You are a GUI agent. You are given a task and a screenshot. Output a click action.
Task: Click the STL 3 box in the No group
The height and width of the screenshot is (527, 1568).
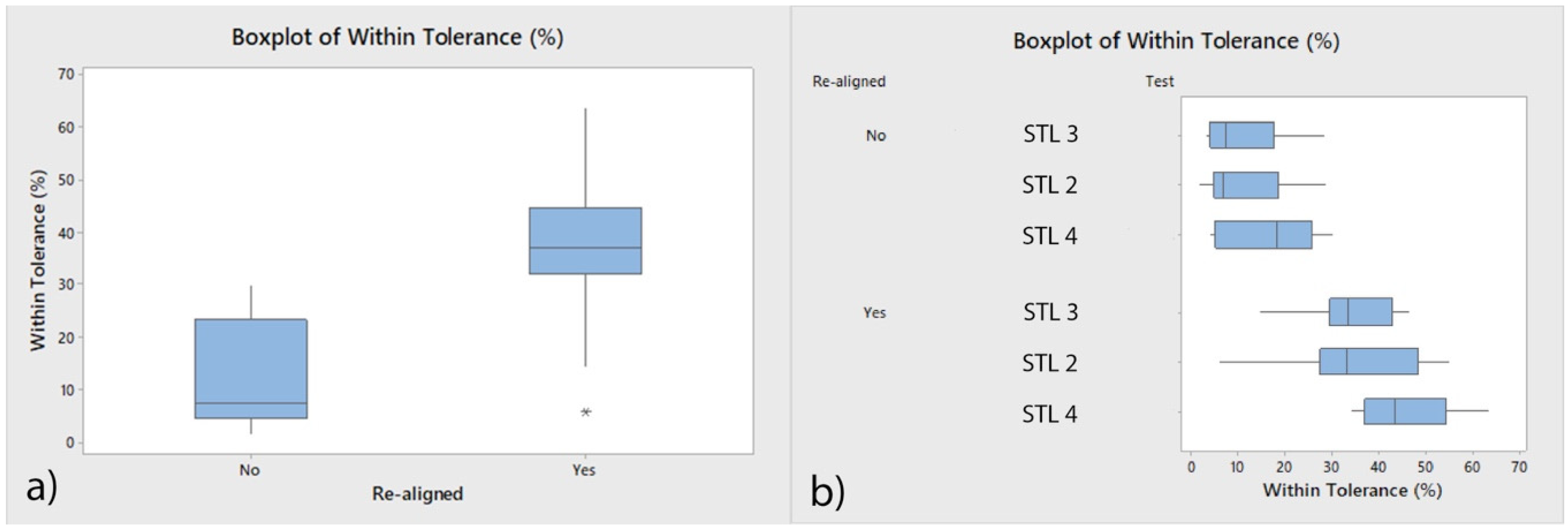[x=1241, y=135]
